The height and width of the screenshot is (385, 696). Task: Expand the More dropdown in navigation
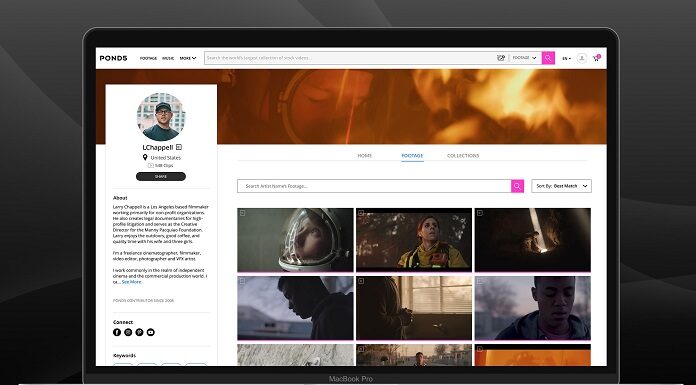(x=188, y=58)
